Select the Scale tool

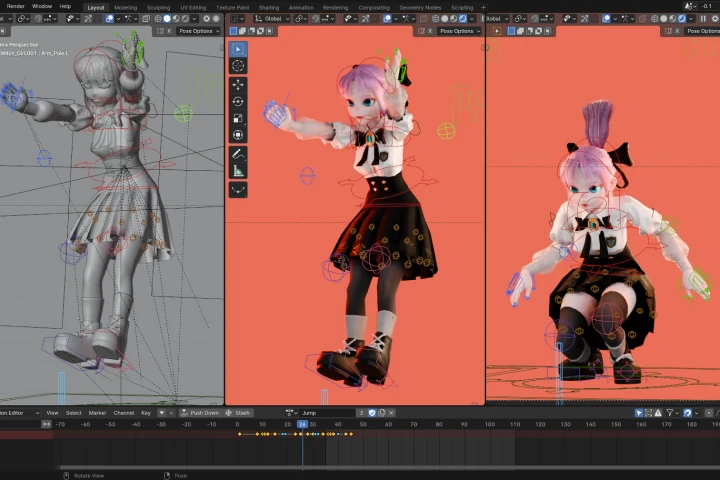pos(238,119)
